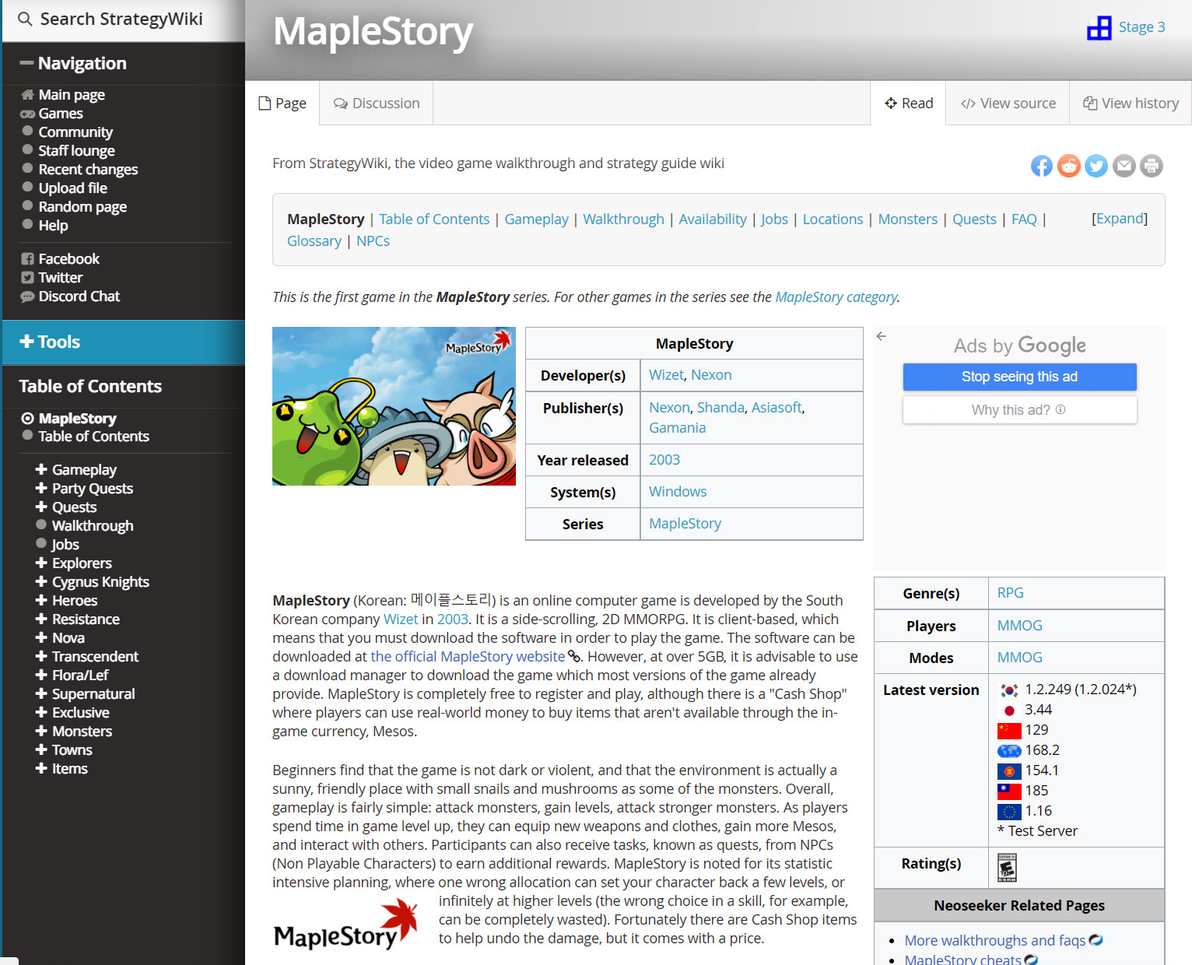The image size is (1192, 965).
Task: Select the Read tab
Action: 908,103
